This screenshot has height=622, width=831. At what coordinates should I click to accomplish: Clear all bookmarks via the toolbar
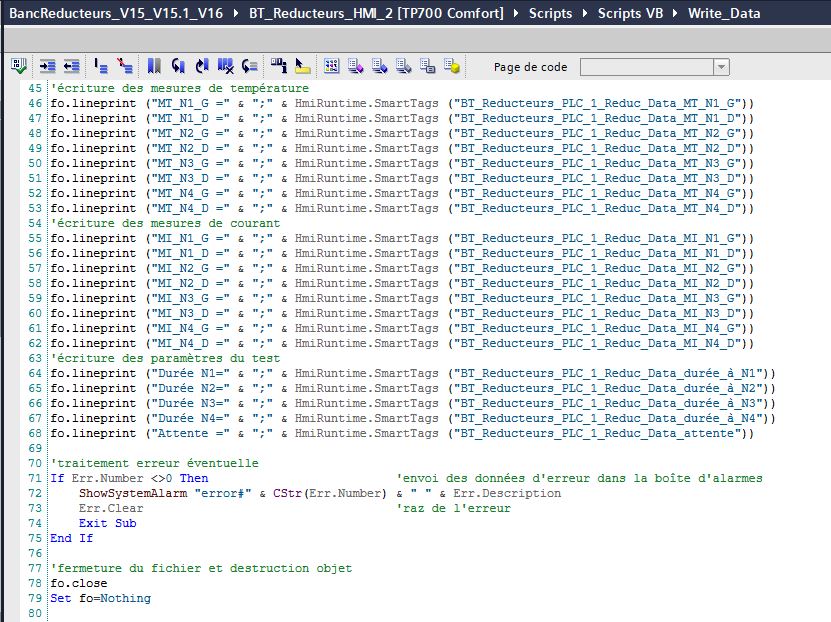pos(226,66)
